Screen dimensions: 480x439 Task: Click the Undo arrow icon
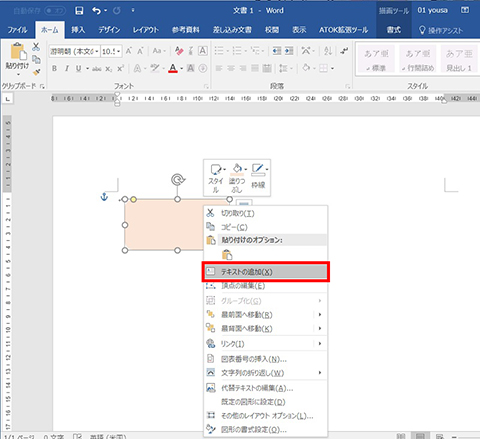pos(97,11)
